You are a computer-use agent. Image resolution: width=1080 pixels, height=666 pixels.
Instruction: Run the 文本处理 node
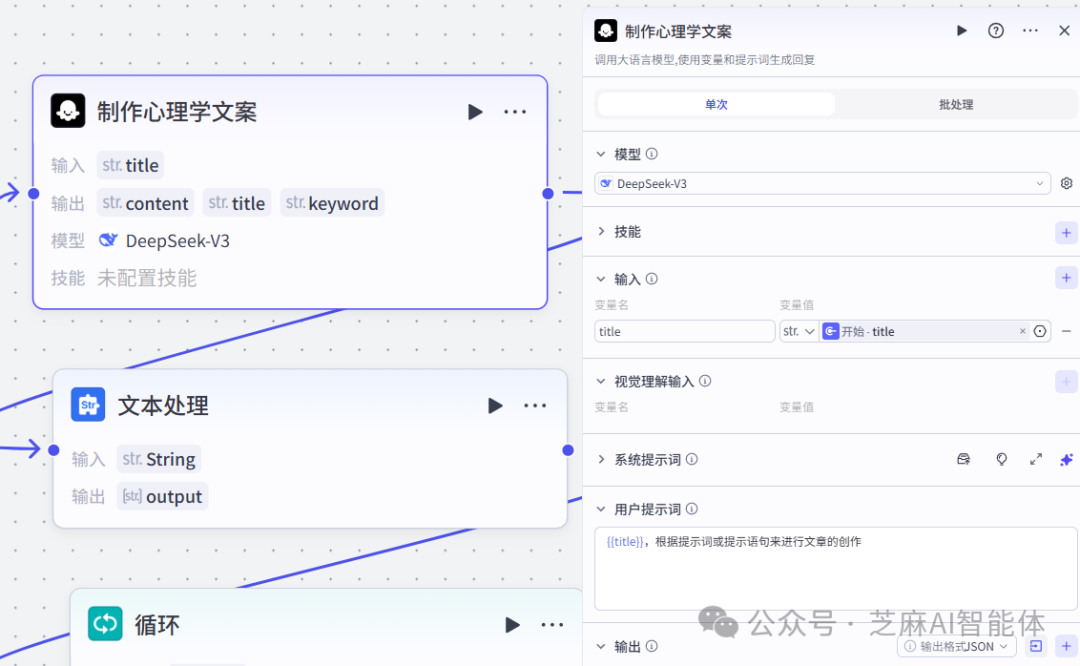(495, 406)
